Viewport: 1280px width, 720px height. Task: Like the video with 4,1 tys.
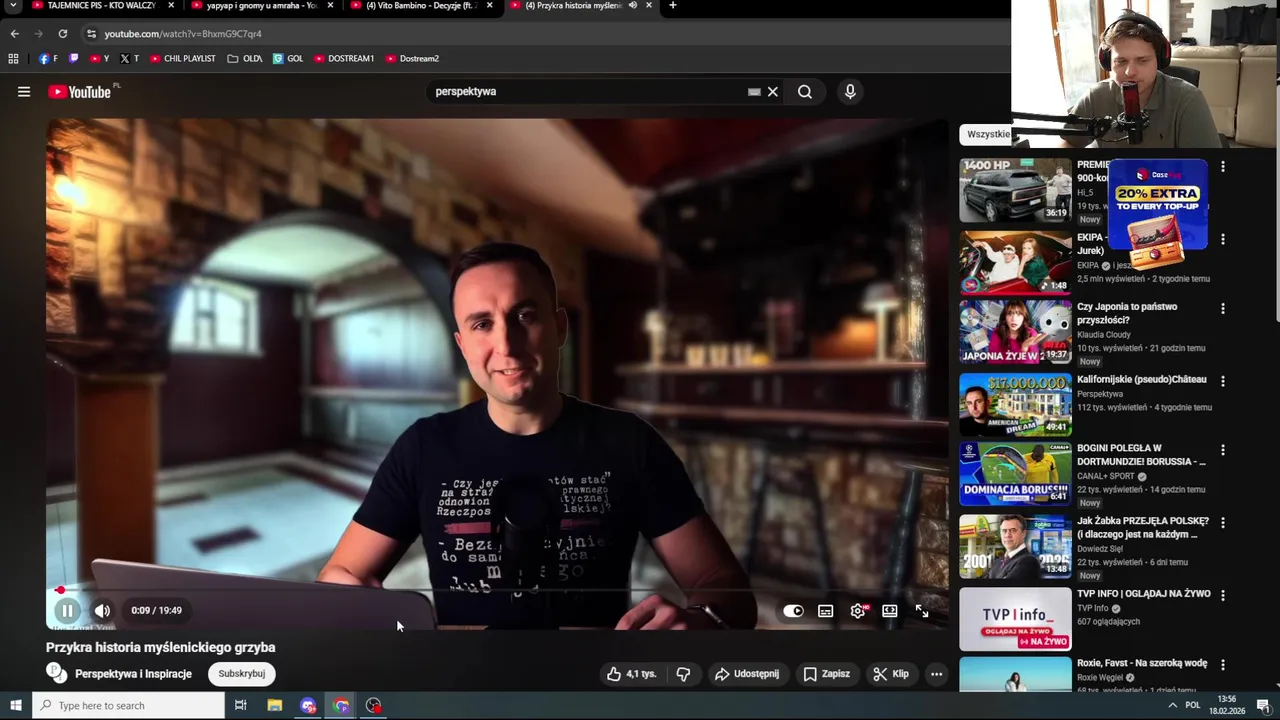click(631, 674)
